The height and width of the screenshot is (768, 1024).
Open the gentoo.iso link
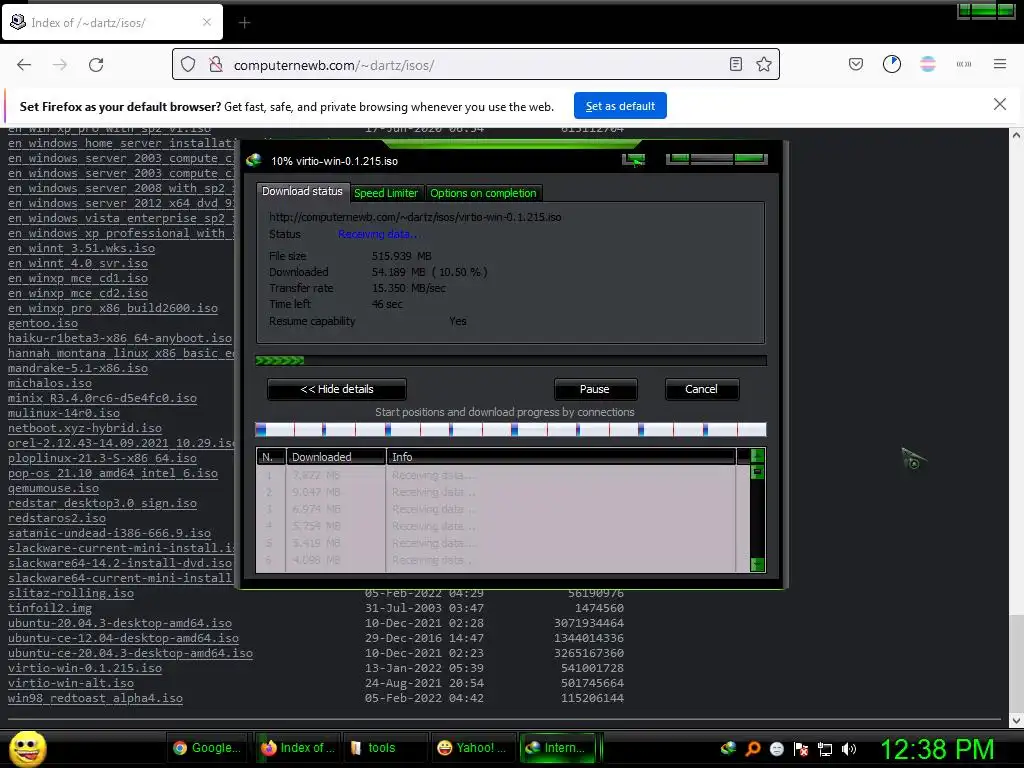click(43, 323)
